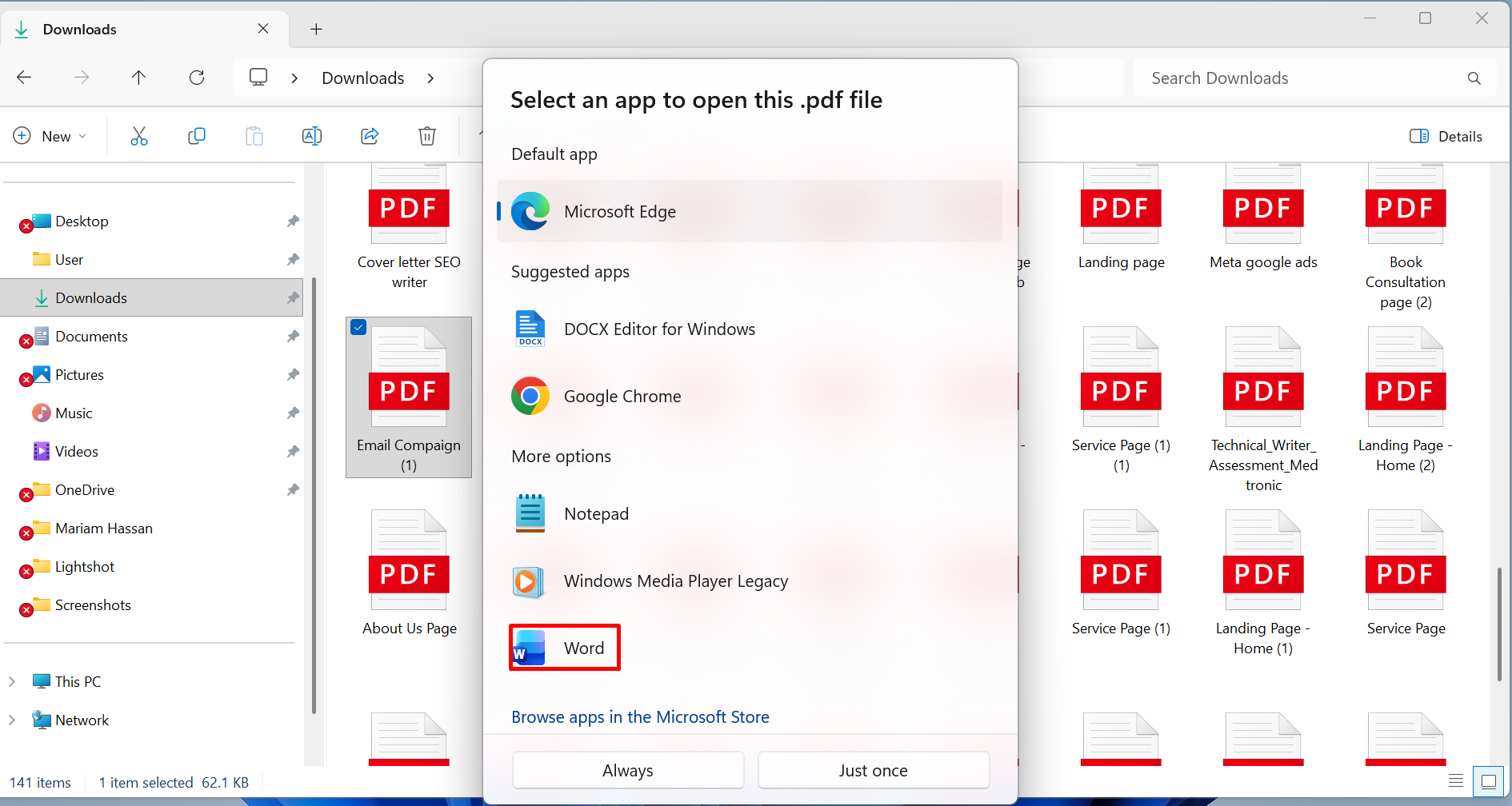Select Technical_Writer_Assessment_Medtronic PDF
Image resolution: width=1512 pixels, height=806 pixels.
[x=1263, y=409]
